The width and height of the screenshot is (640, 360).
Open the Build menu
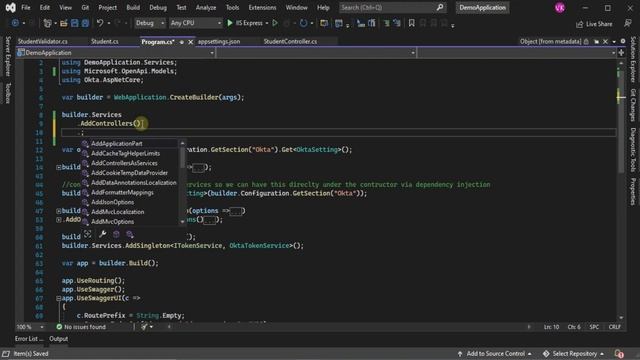click(x=133, y=7)
